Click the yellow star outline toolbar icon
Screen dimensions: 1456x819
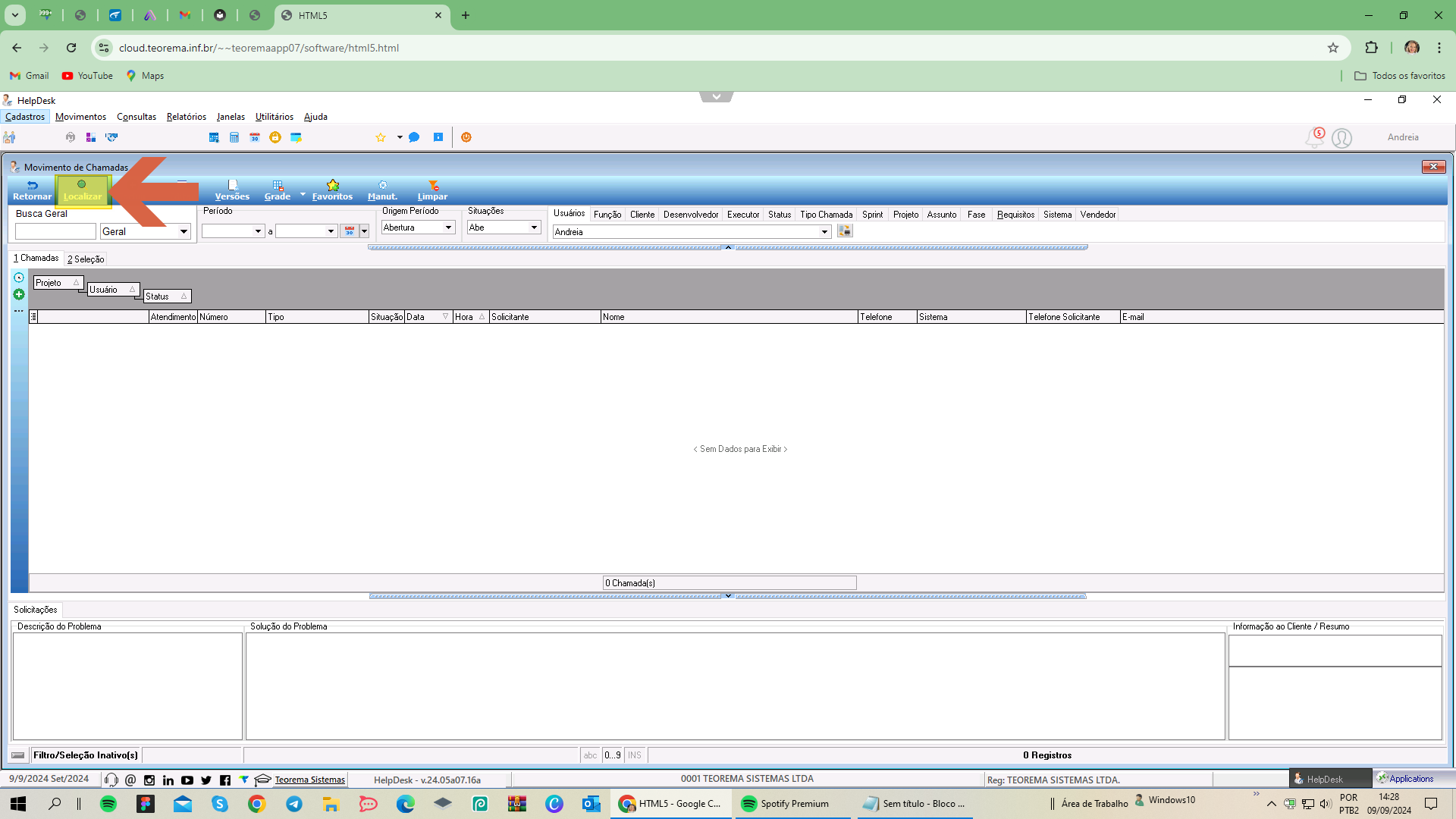click(x=381, y=137)
